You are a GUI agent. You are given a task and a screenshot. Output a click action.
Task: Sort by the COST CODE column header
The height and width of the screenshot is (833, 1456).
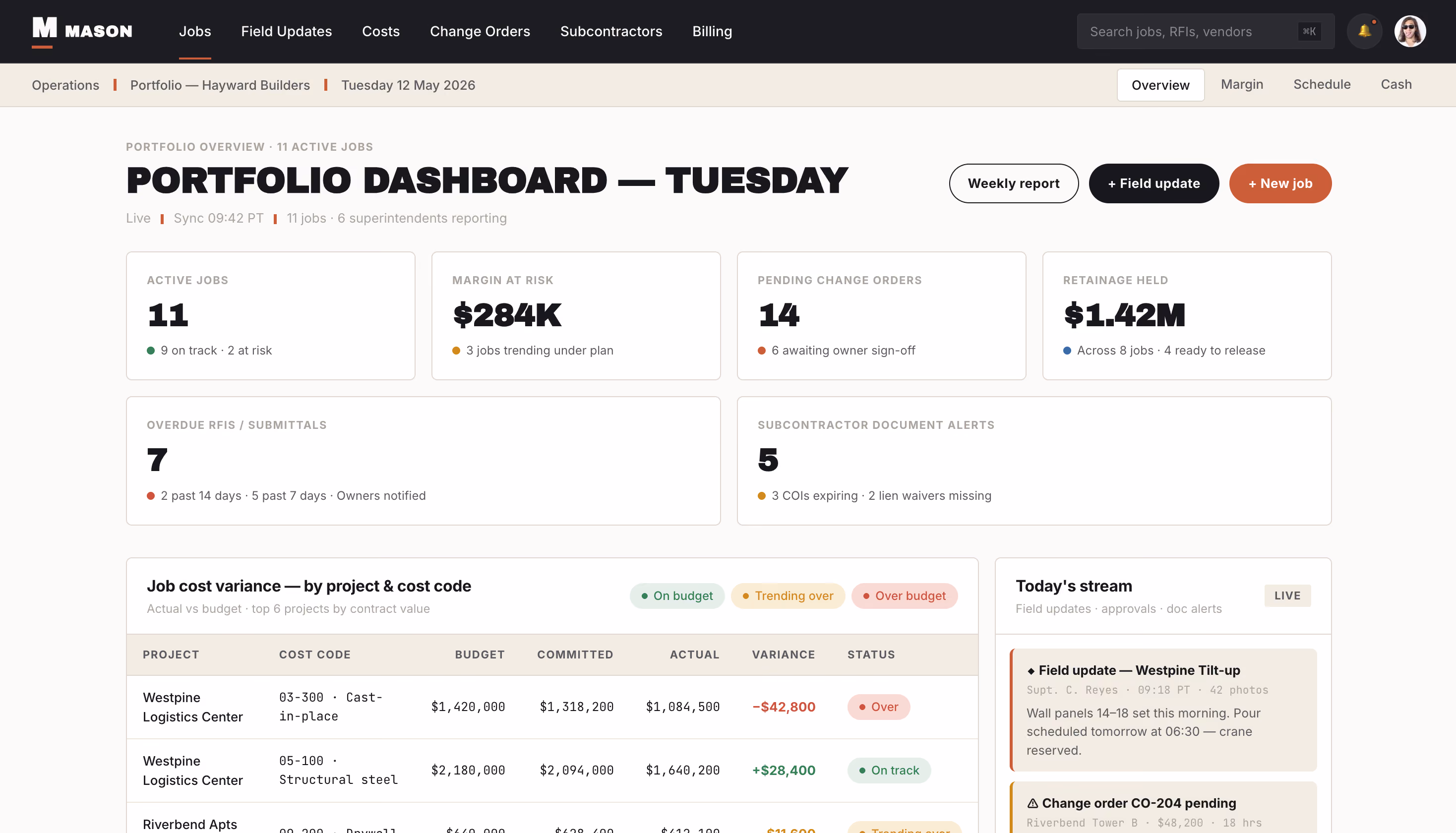point(314,654)
